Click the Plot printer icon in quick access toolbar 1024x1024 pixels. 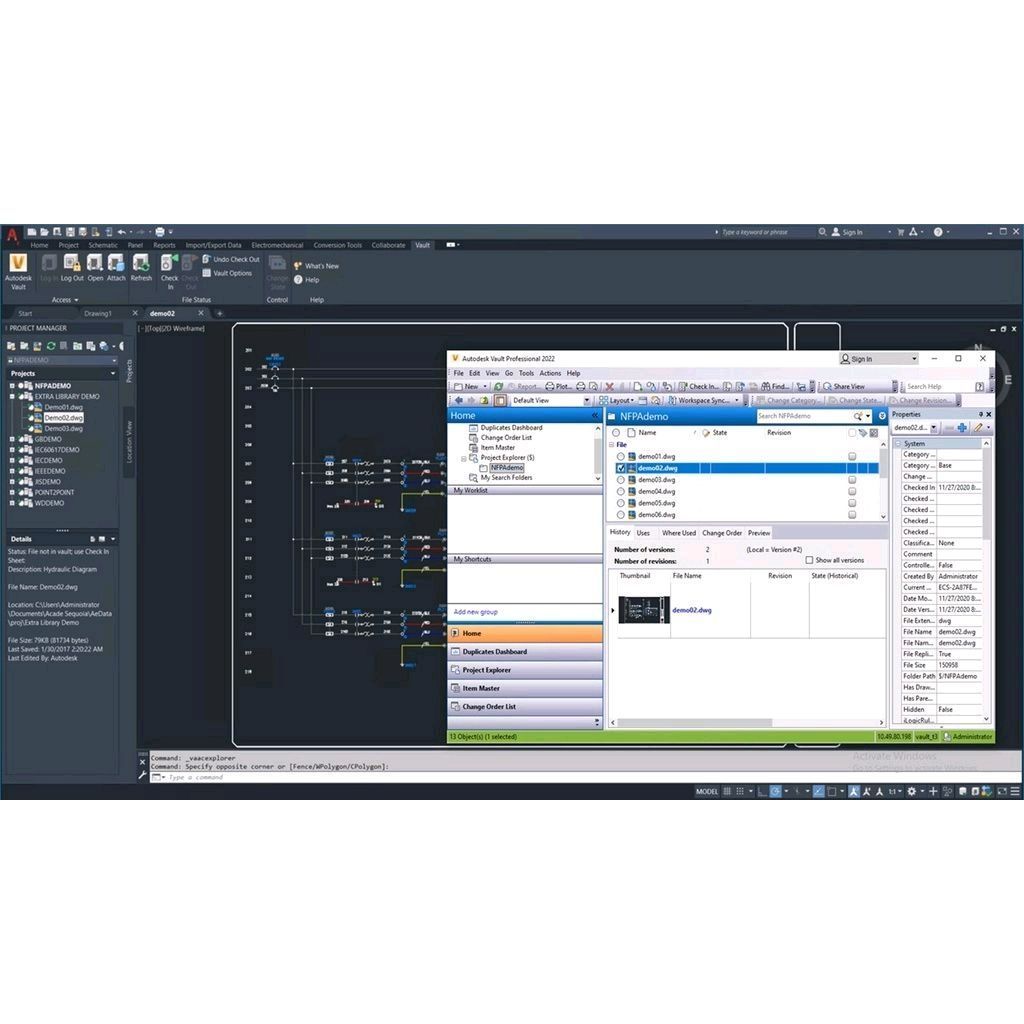click(159, 232)
